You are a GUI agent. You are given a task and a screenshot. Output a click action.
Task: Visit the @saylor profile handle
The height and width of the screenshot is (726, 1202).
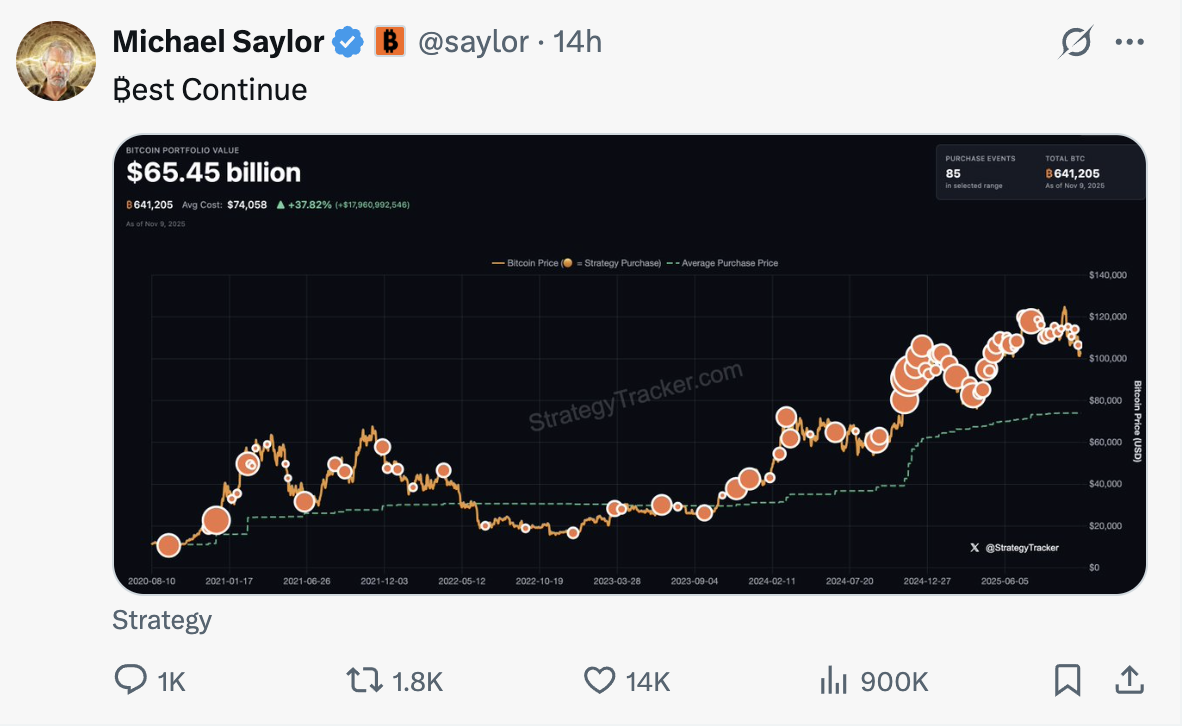click(473, 41)
